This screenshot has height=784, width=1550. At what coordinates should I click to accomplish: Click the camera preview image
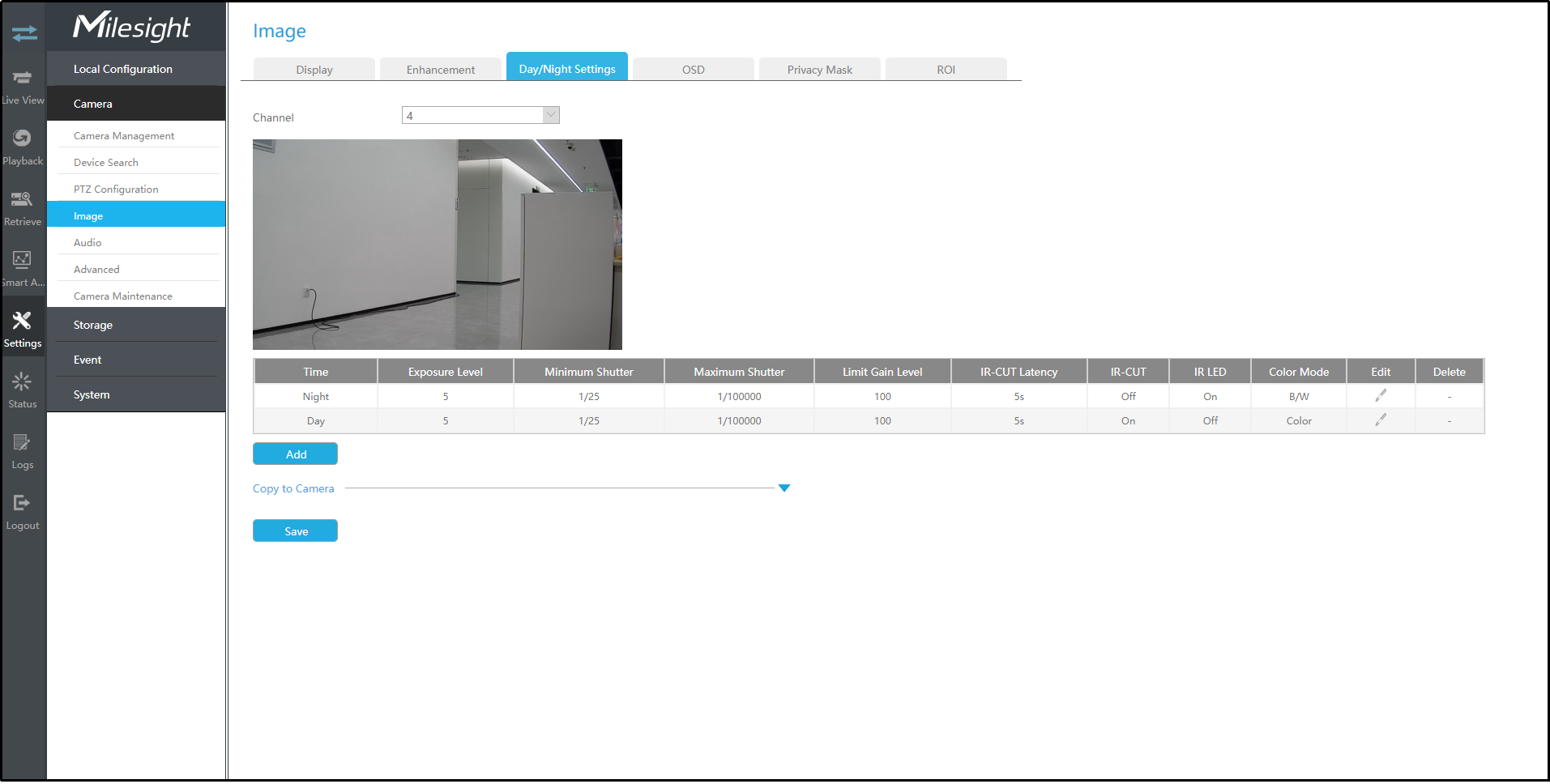coord(437,245)
